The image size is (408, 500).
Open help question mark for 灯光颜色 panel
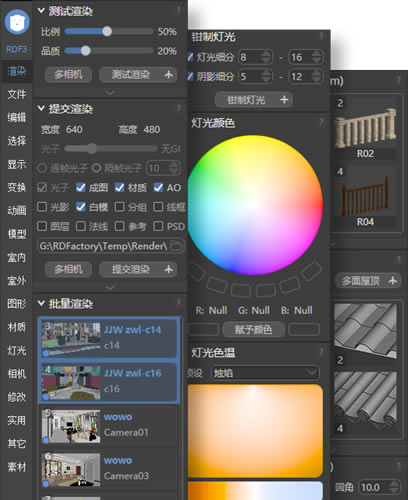pyautogui.click(x=321, y=122)
